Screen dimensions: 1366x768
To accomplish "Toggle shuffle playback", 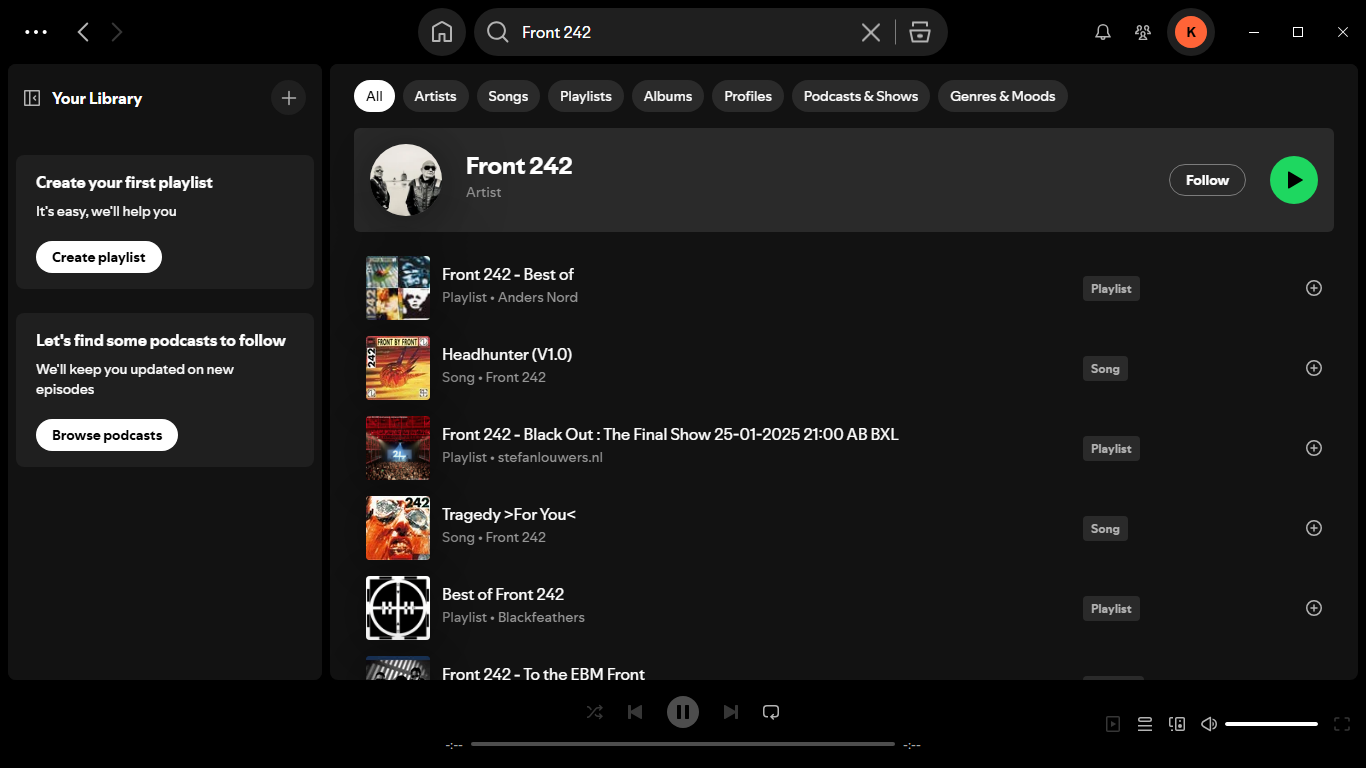I will [x=594, y=712].
